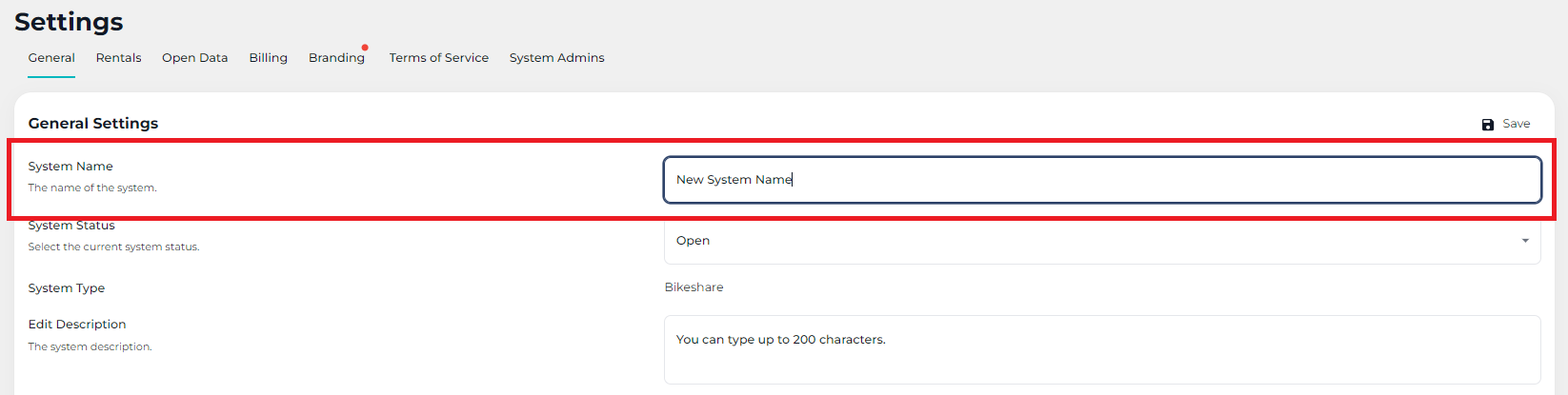Click the System Status label
This screenshot has height=395, width=1568.
(x=71, y=227)
